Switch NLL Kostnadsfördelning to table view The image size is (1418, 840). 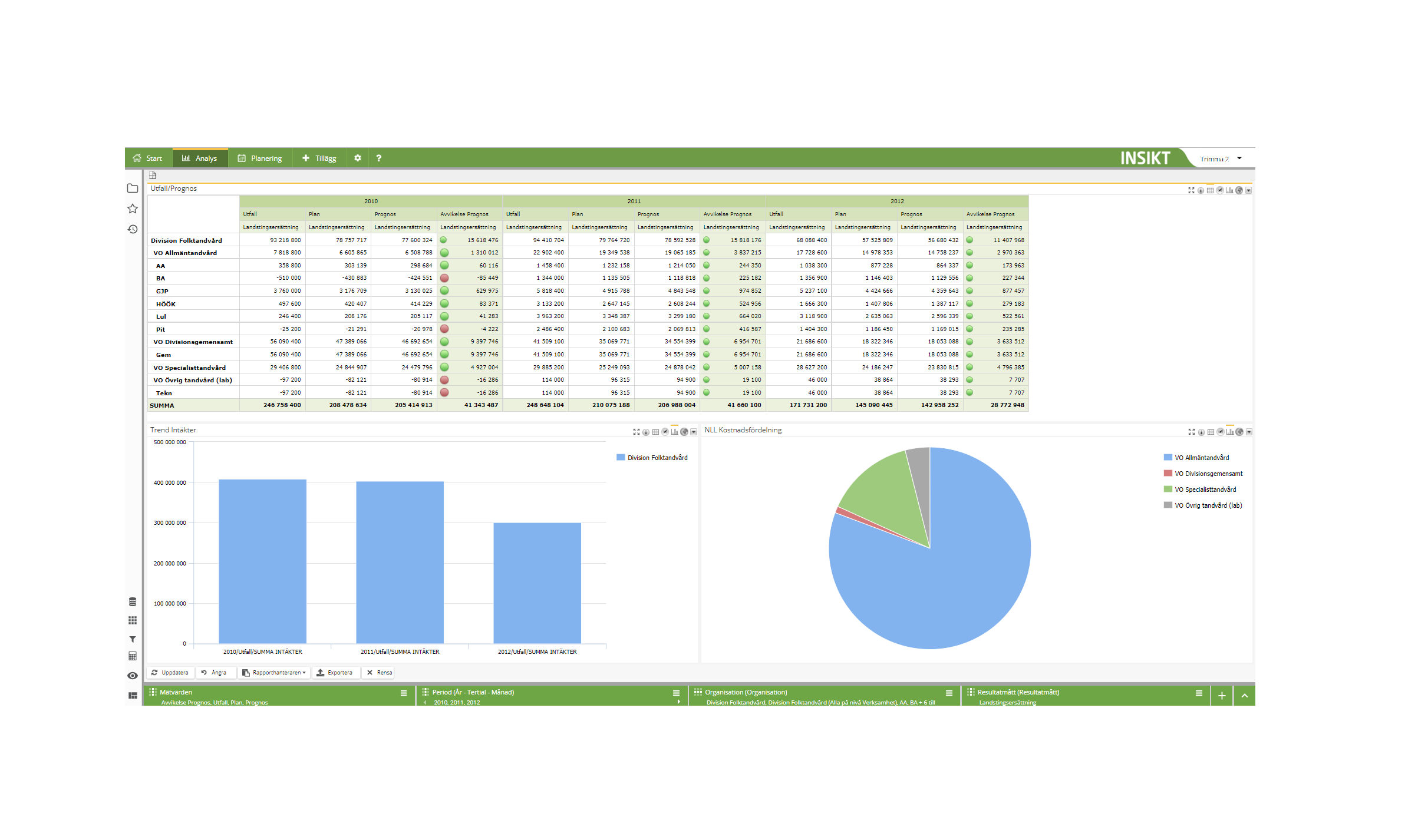[x=1211, y=432]
